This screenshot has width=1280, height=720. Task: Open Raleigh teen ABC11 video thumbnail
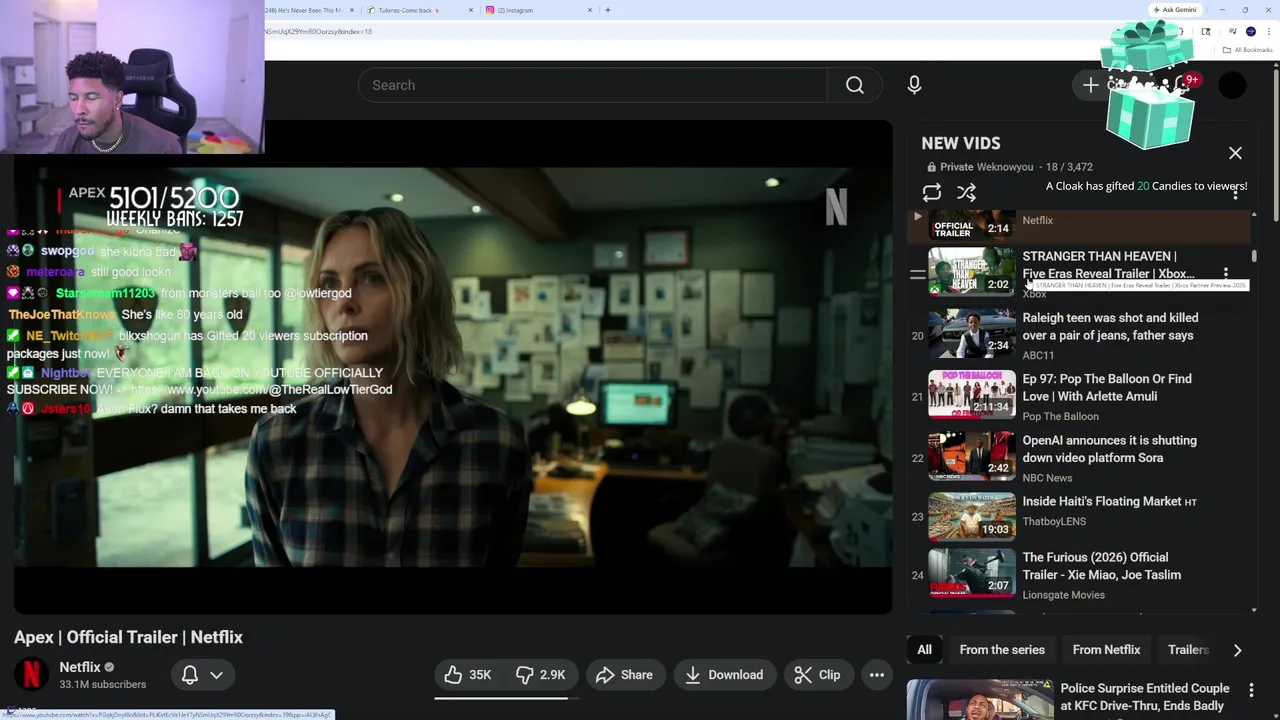pyautogui.click(x=971, y=334)
